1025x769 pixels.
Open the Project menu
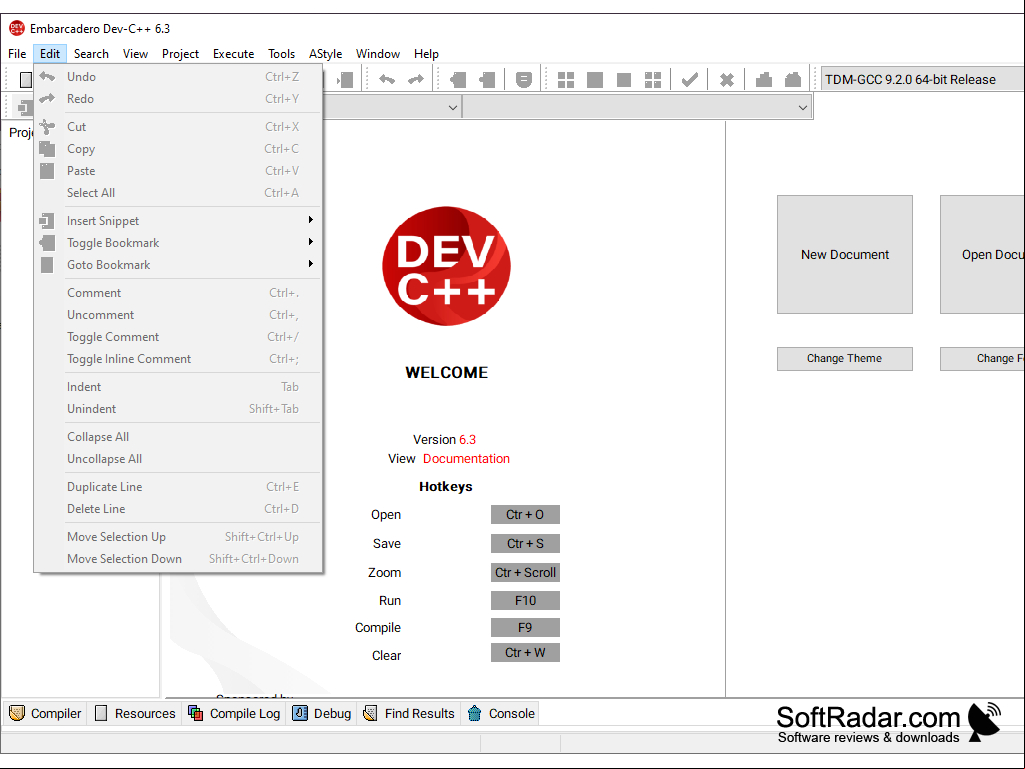click(x=180, y=54)
